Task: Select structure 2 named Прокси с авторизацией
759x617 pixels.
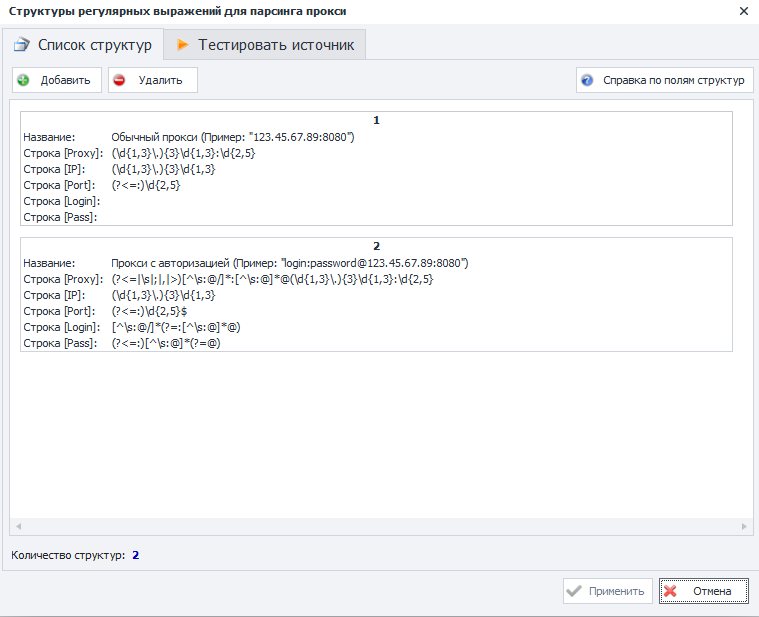Action: 289,263
